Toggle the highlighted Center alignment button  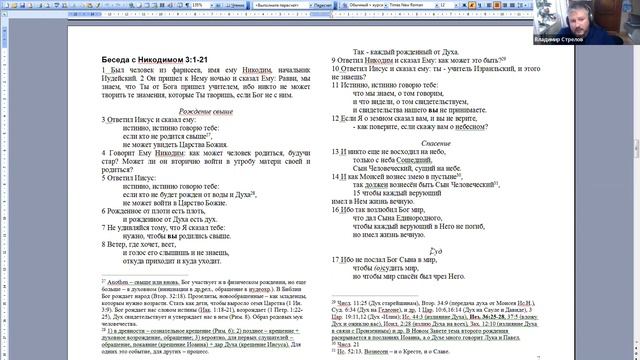(497, 5)
